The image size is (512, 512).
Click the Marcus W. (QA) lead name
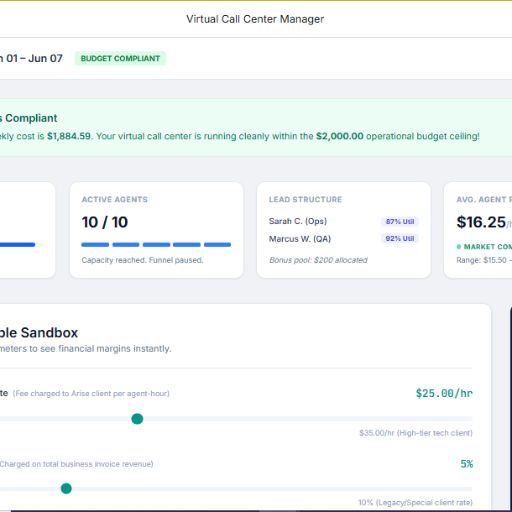300,239
